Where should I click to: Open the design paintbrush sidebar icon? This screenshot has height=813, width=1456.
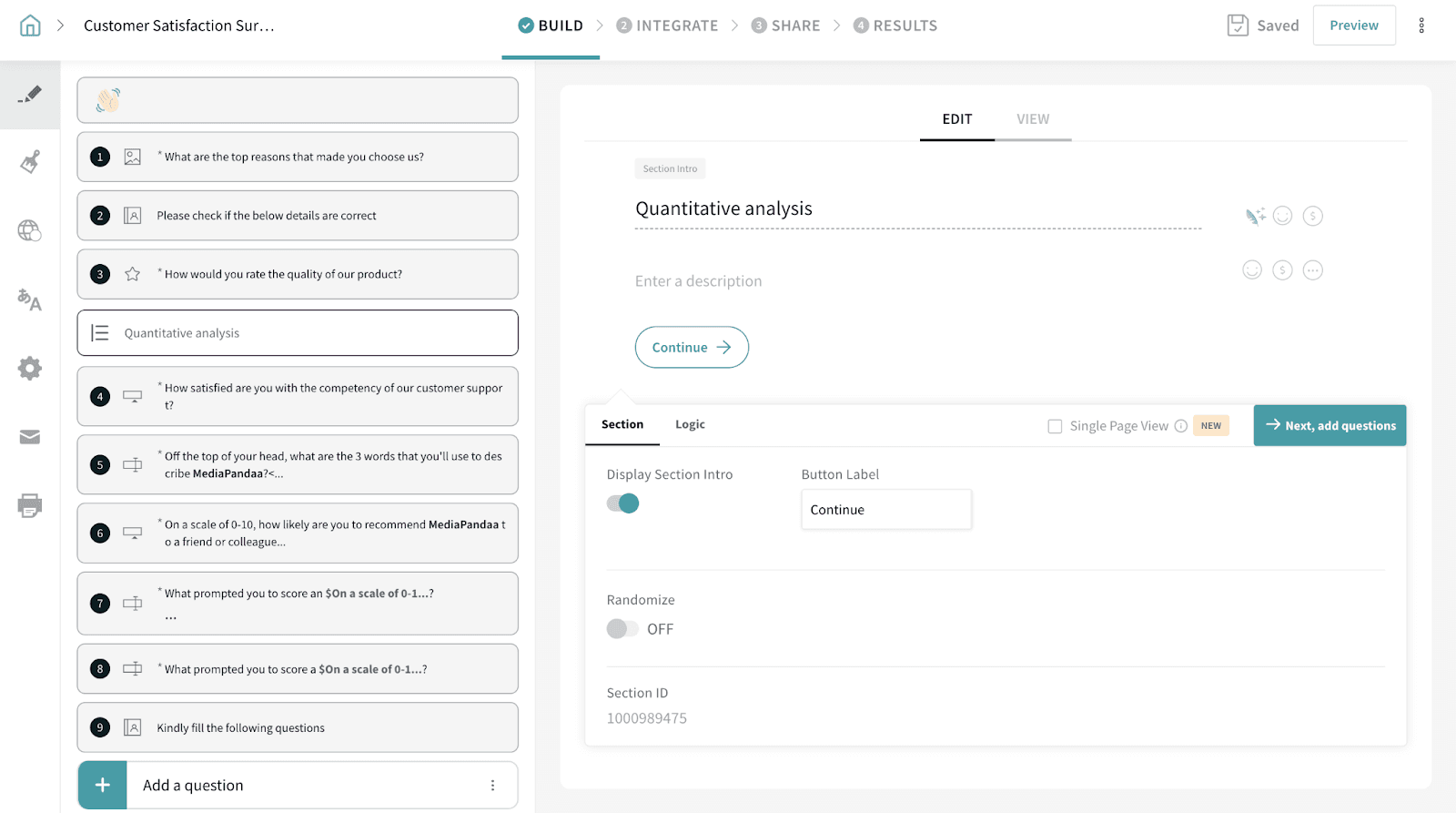[x=30, y=162]
